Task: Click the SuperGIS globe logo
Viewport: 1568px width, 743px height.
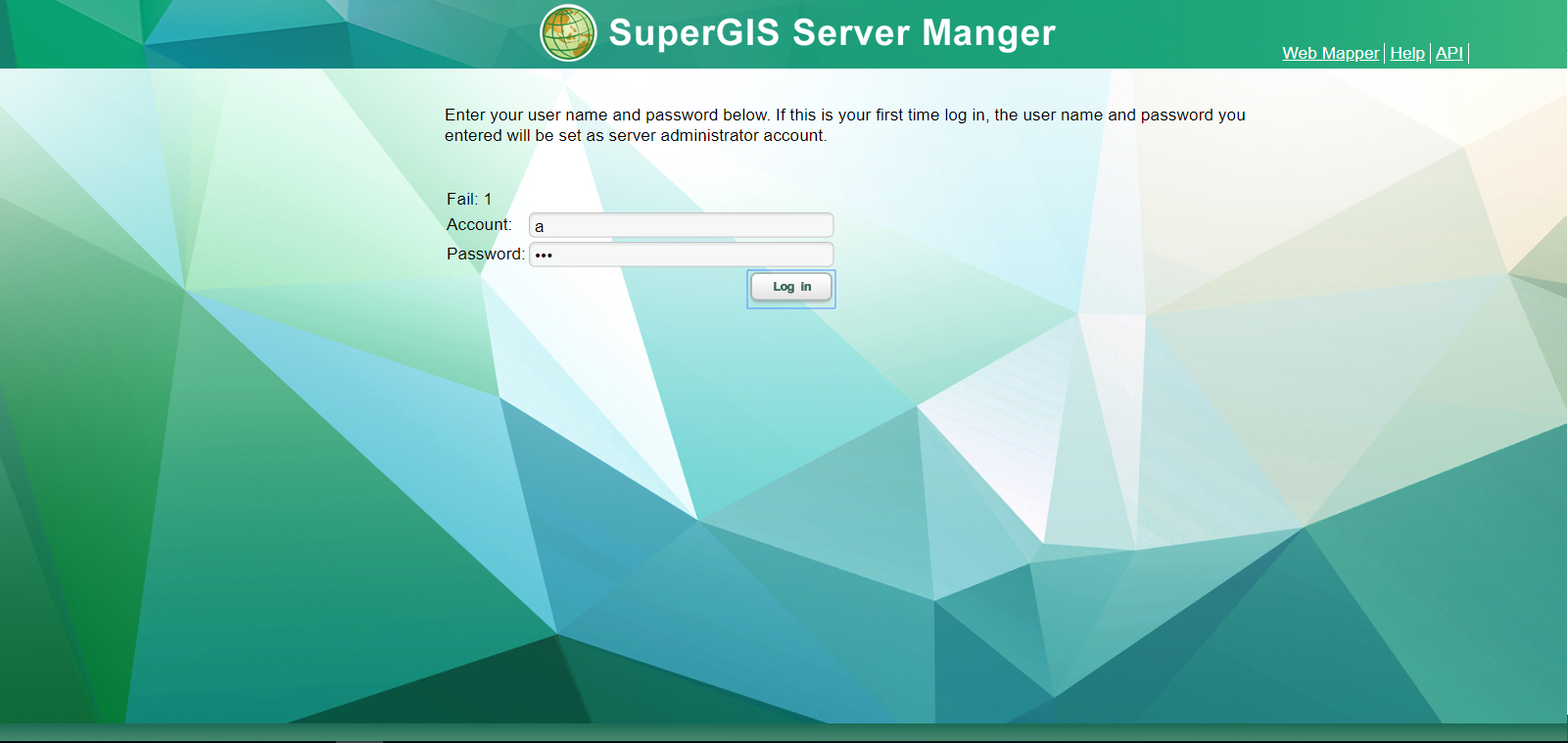Action: [568, 32]
